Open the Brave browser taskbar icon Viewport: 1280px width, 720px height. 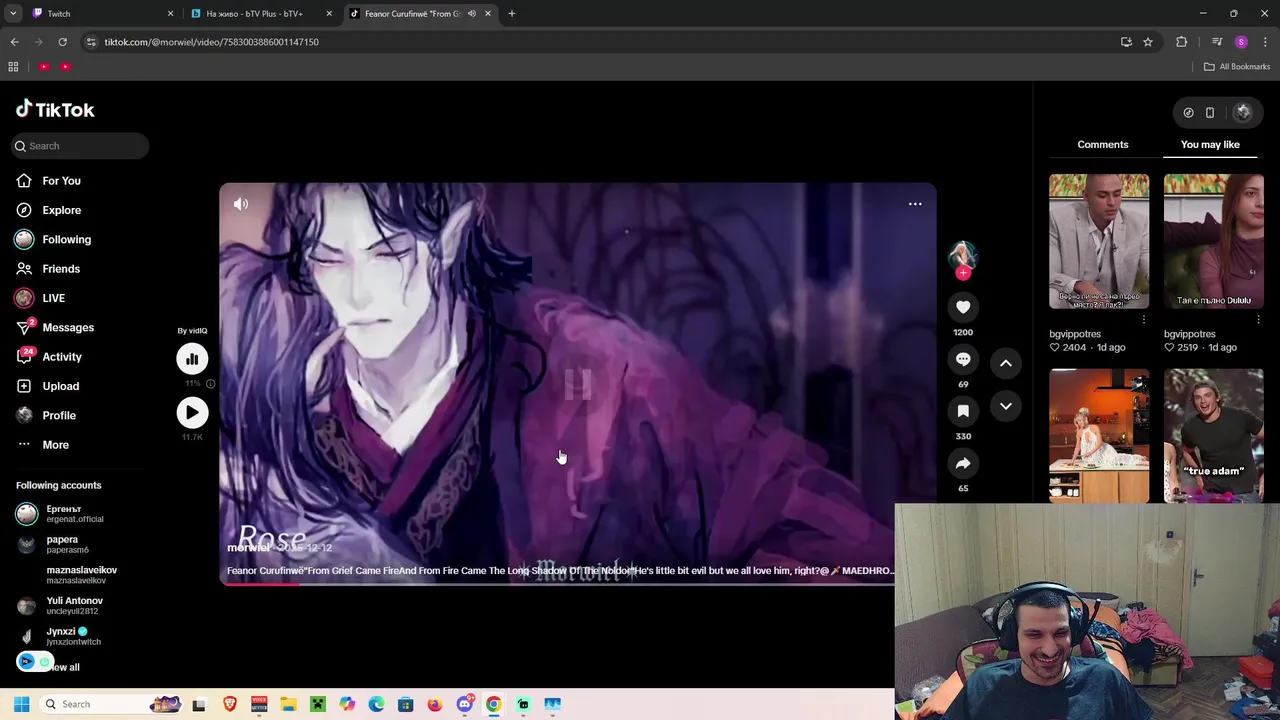click(x=229, y=704)
